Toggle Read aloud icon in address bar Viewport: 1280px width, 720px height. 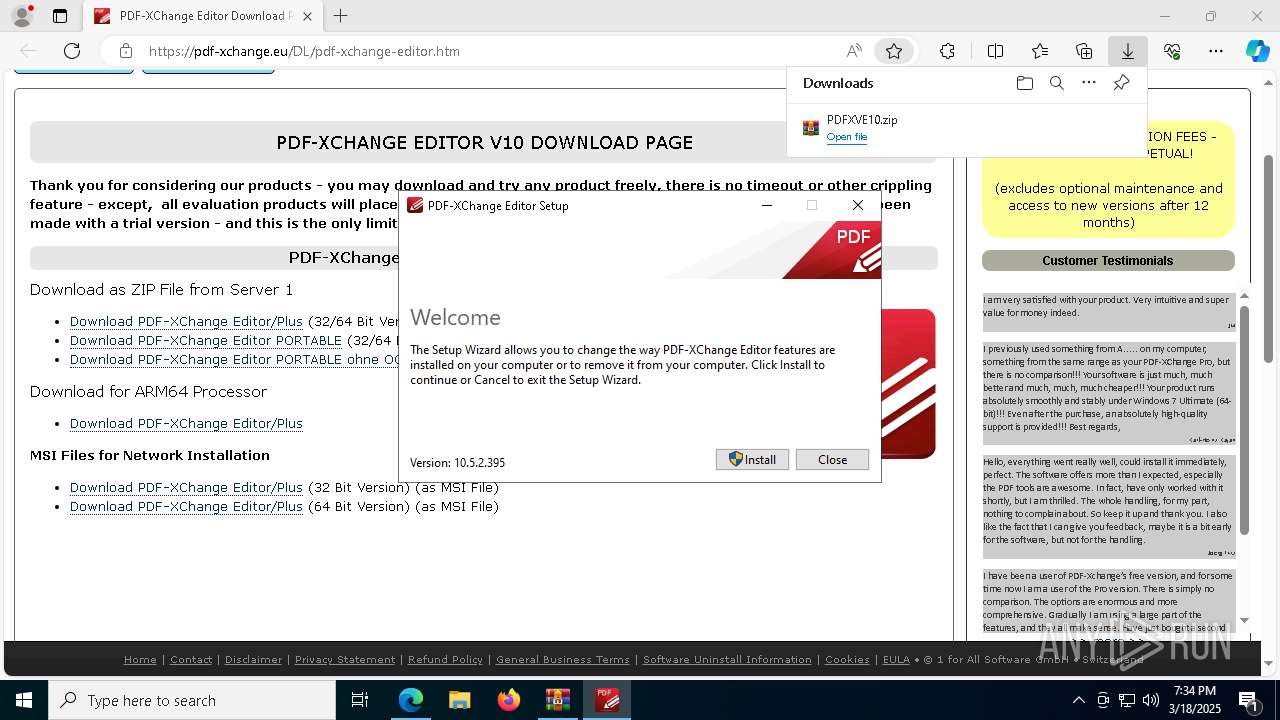click(854, 51)
